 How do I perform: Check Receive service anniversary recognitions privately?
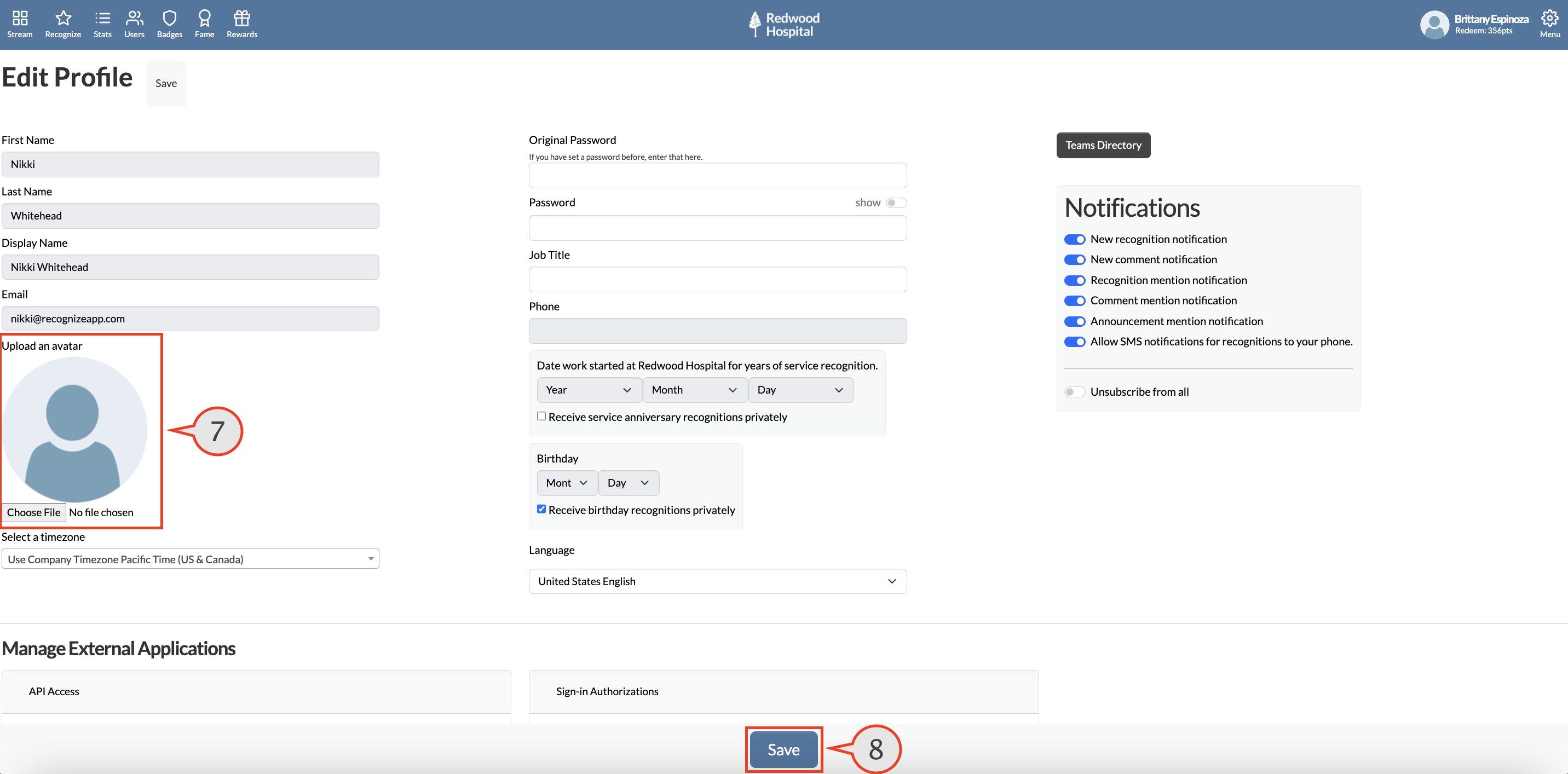[541, 416]
